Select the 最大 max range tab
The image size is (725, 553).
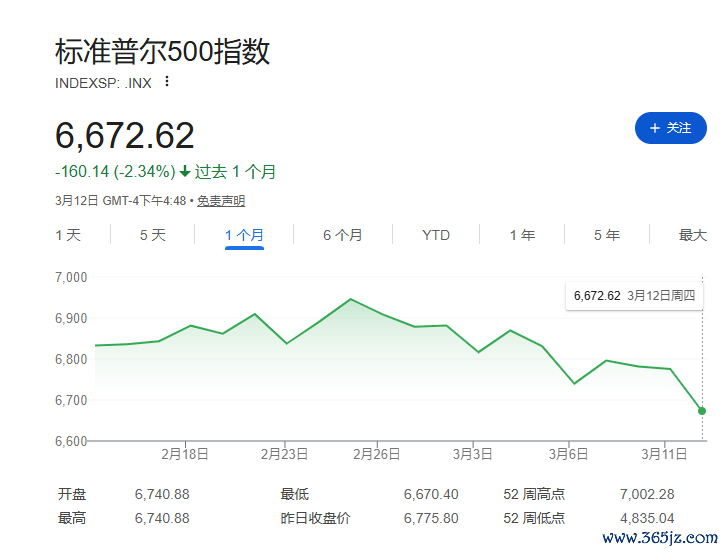pyautogui.click(x=693, y=235)
